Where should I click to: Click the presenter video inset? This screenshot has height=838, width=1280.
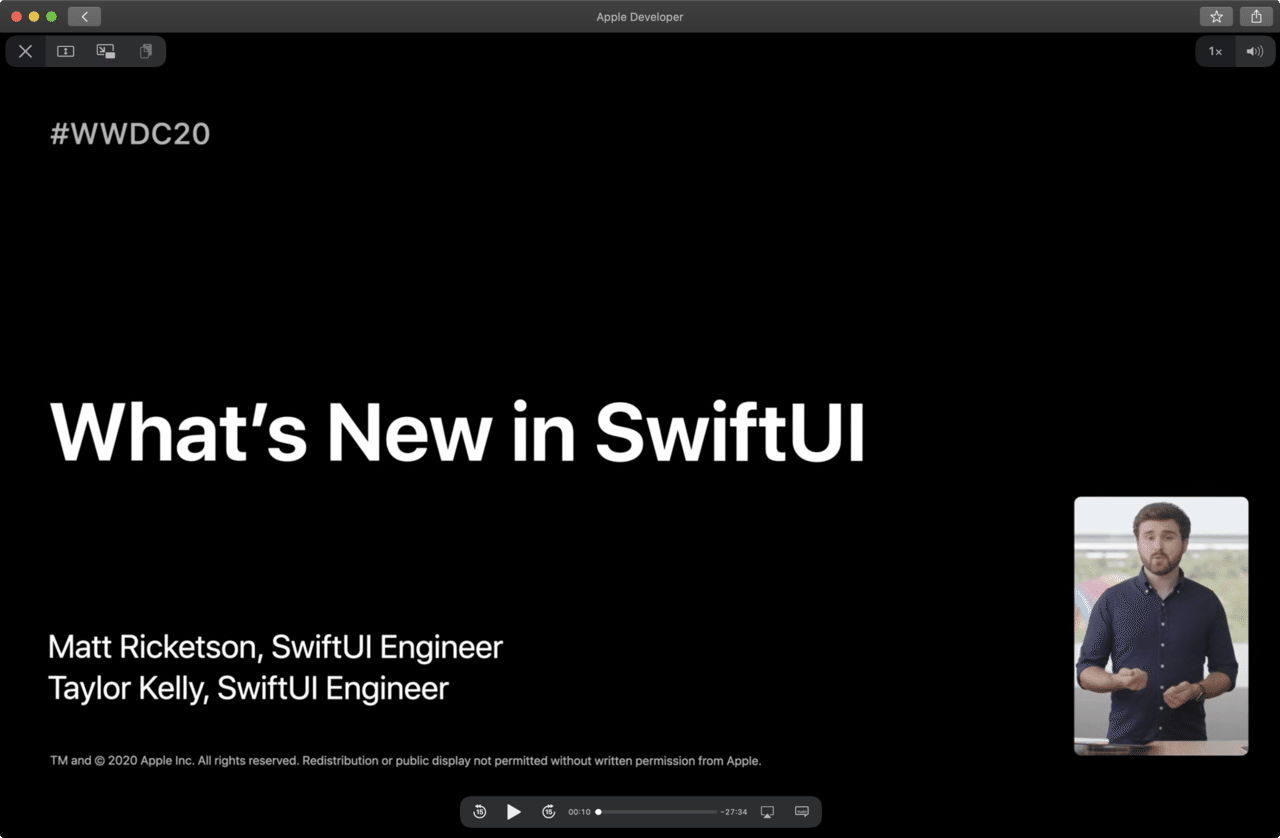[1161, 626]
